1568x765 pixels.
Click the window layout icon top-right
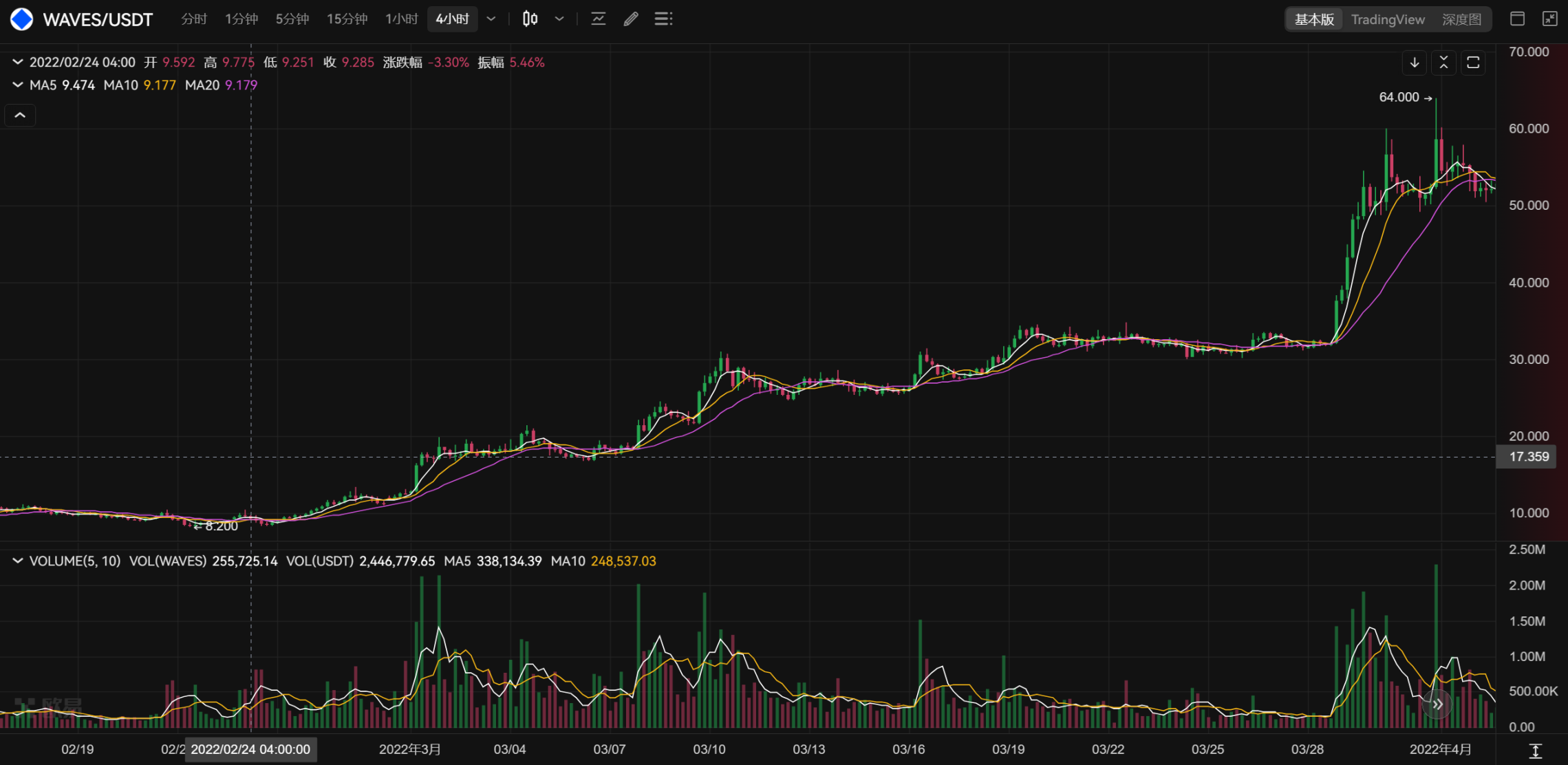pos(1517,19)
